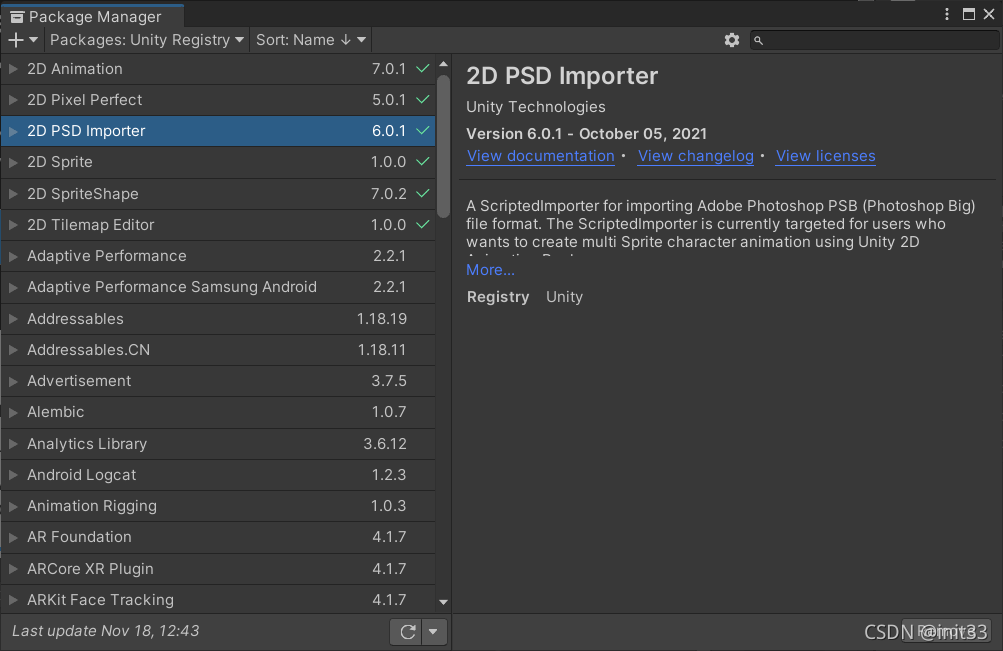Select the Animation Rigging package
Image resolution: width=1003 pixels, height=651 pixels.
click(217, 506)
